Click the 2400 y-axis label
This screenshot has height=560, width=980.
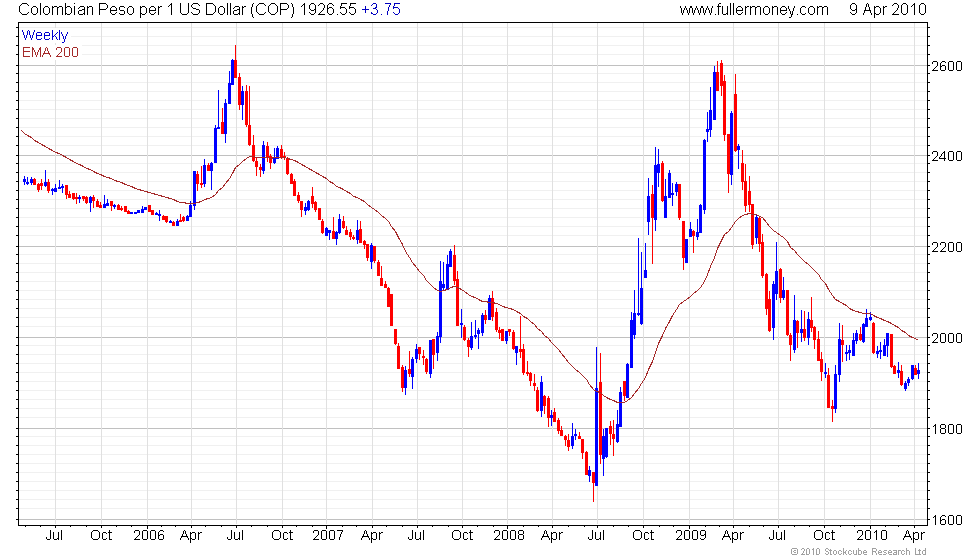[x=947, y=156]
